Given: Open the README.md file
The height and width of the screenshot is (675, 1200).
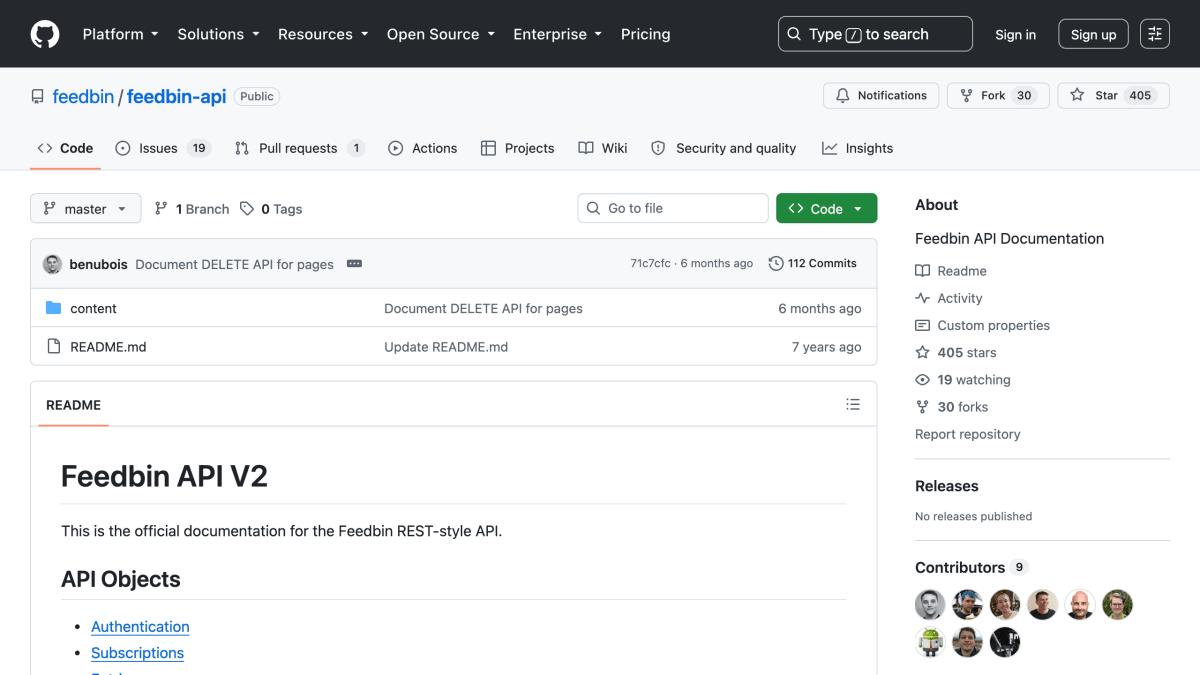Looking at the screenshot, I should [x=108, y=347].
